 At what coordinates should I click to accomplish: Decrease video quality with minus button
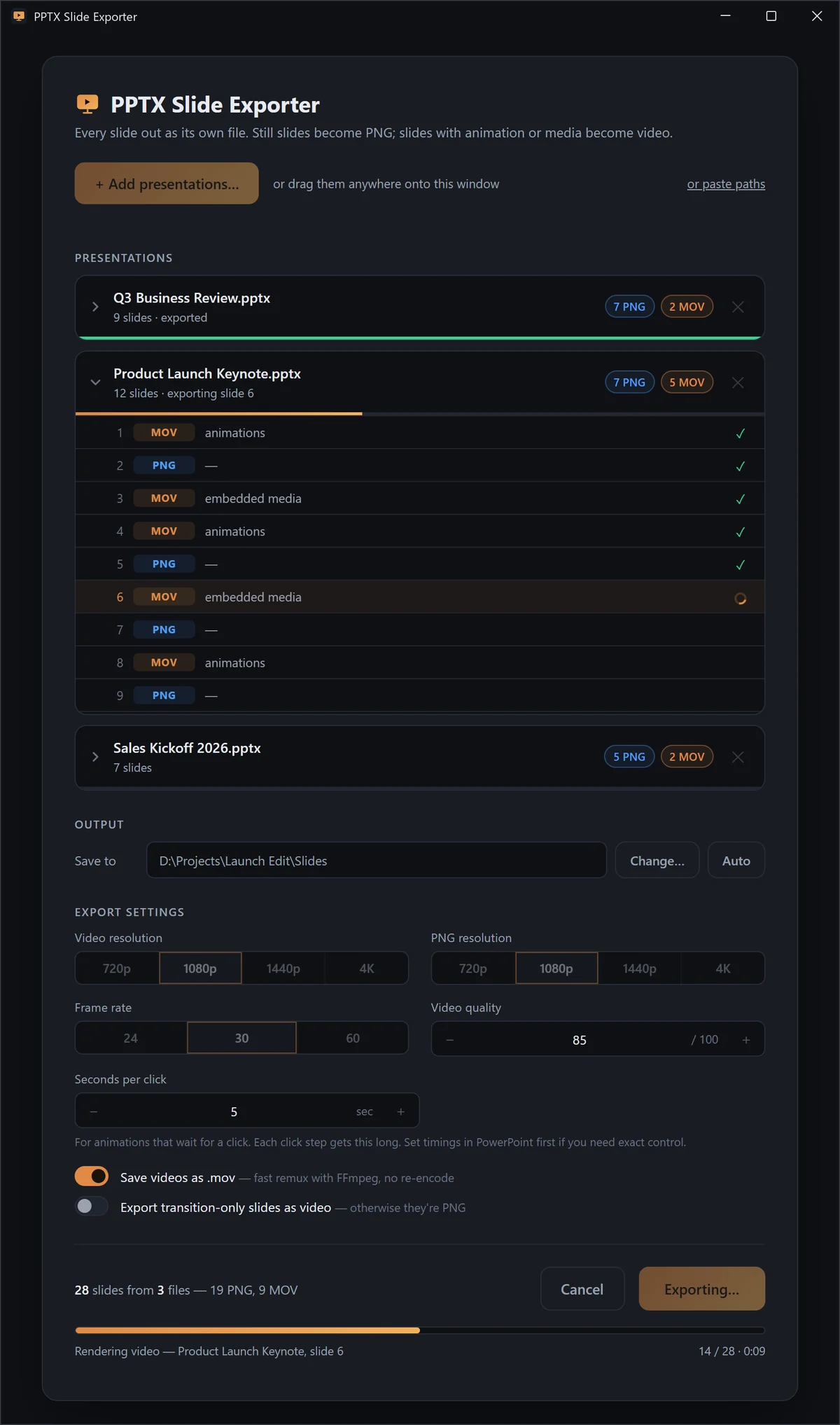point(450,1040)
